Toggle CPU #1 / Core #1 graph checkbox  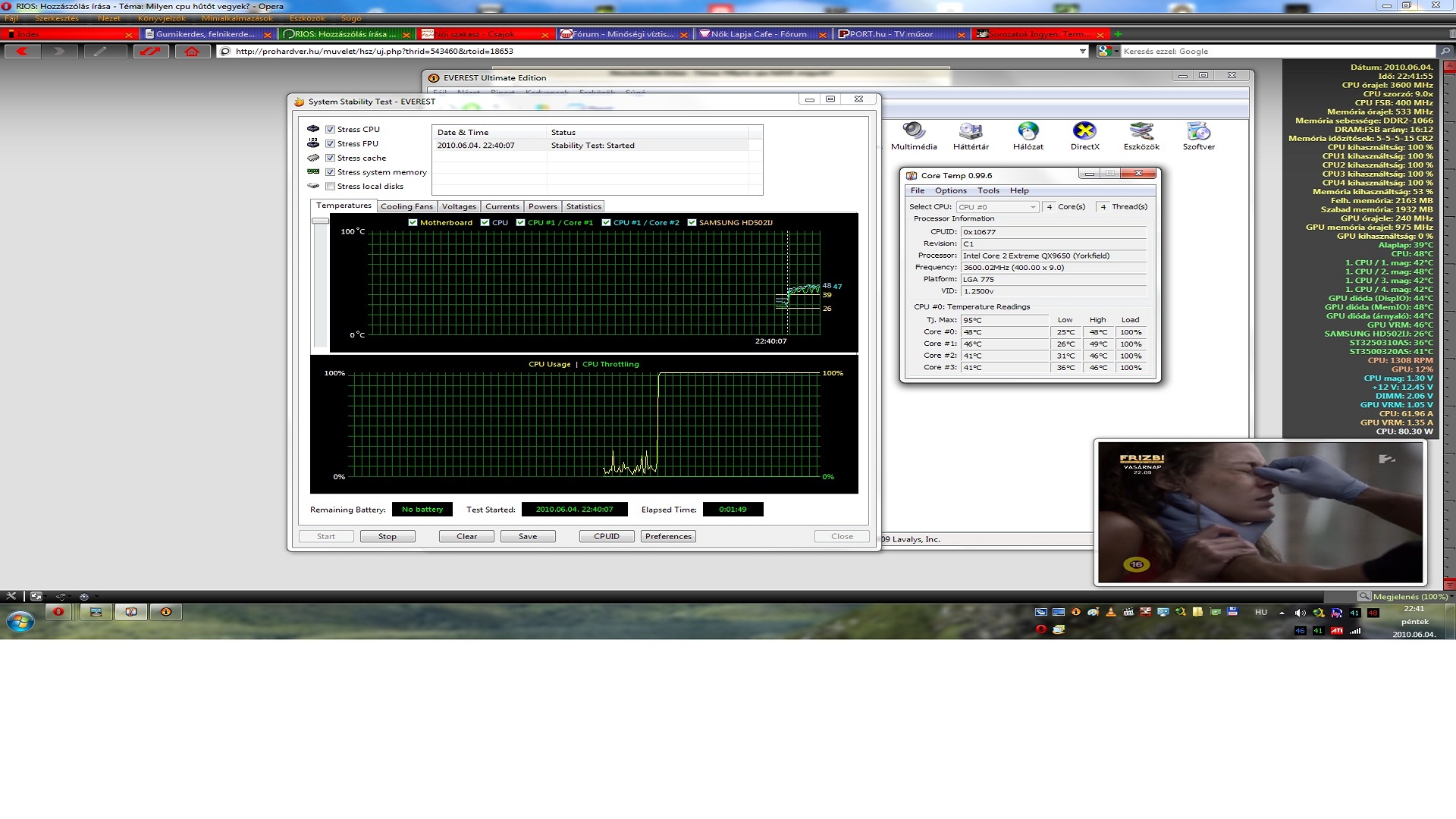(520, 223)
